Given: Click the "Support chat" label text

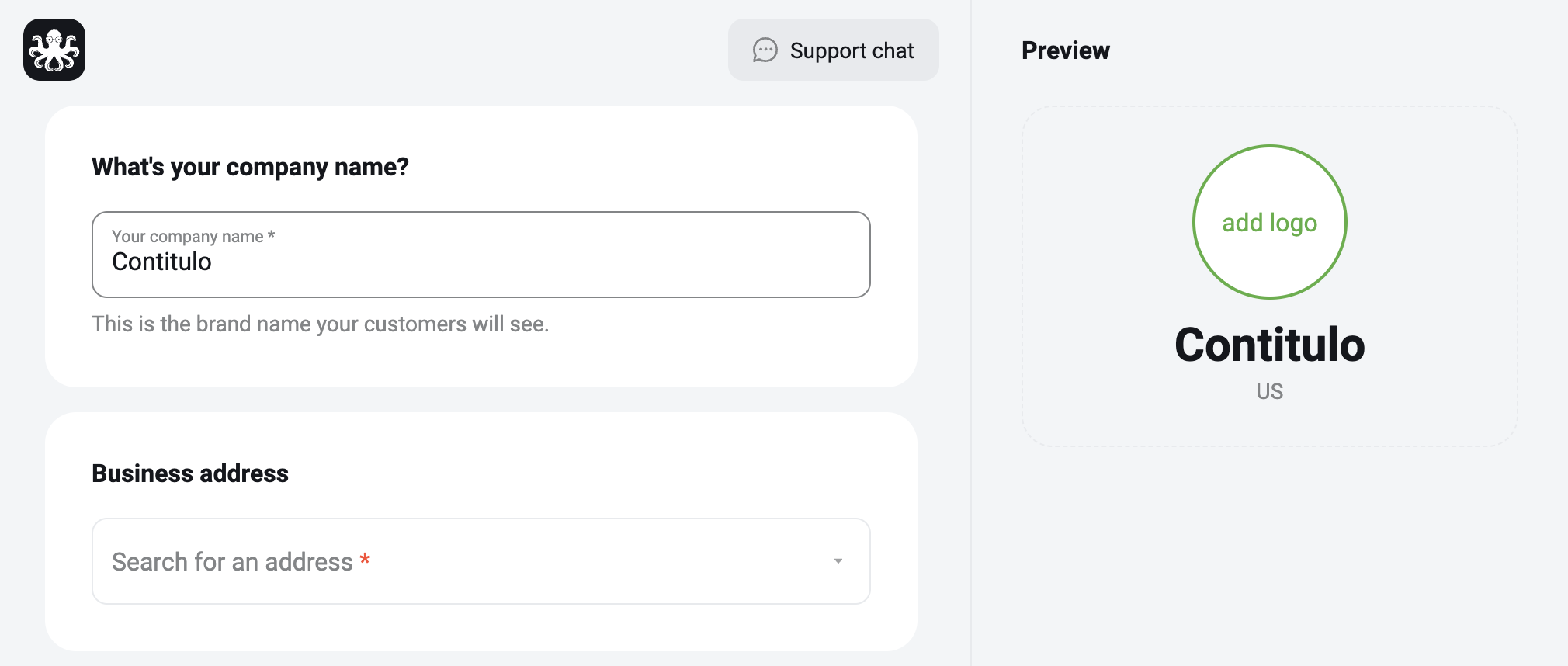Looking at the screenshot, I should coord(852,50).
